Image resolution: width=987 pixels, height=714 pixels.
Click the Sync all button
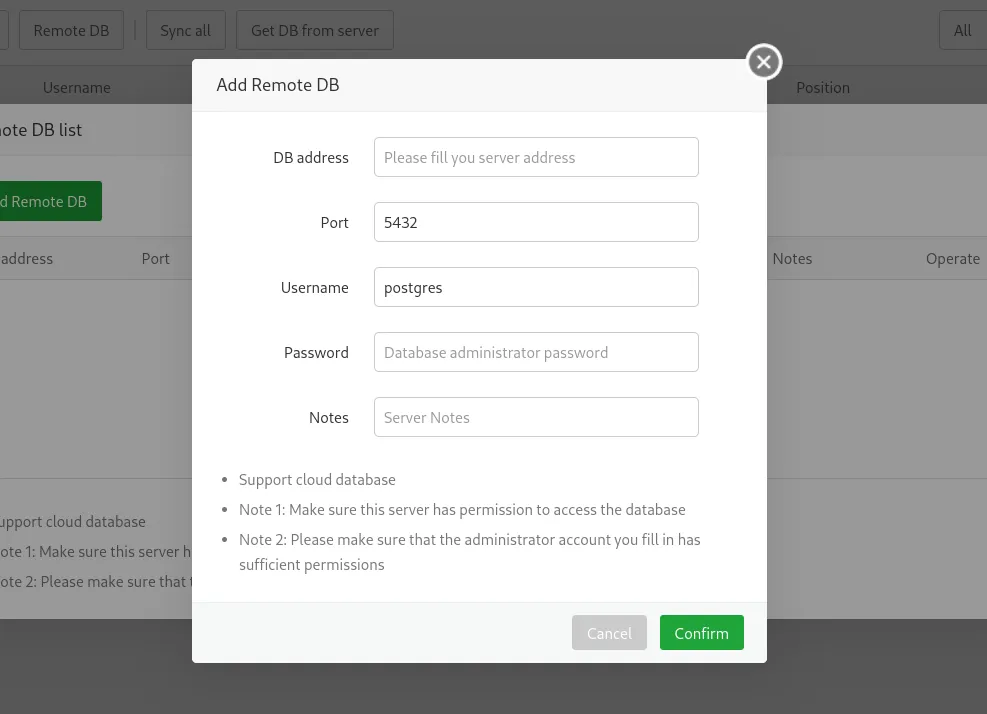[x=185, y=30]
